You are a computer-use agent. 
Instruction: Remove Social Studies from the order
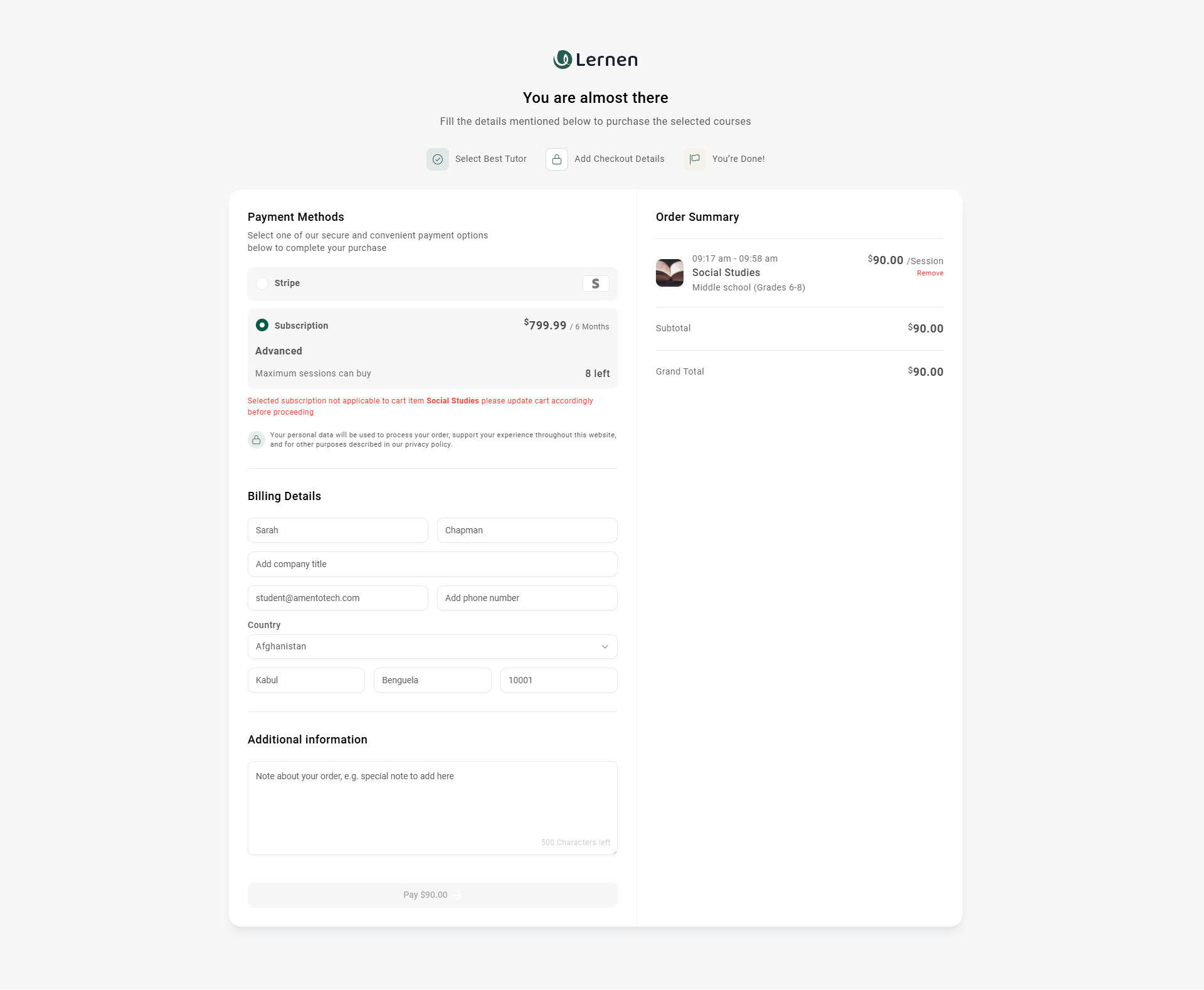tap(930, 274)
